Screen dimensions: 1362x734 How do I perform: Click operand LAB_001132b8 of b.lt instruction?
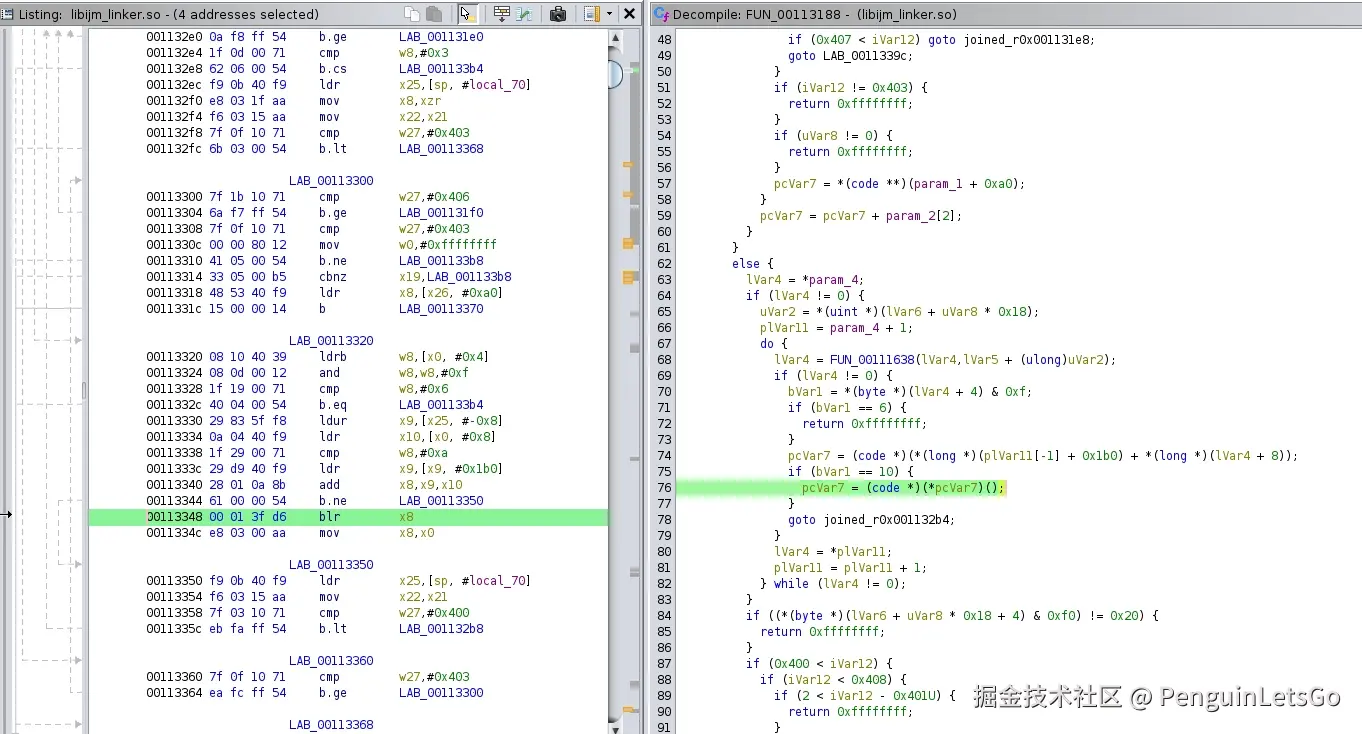pos(441,629)
